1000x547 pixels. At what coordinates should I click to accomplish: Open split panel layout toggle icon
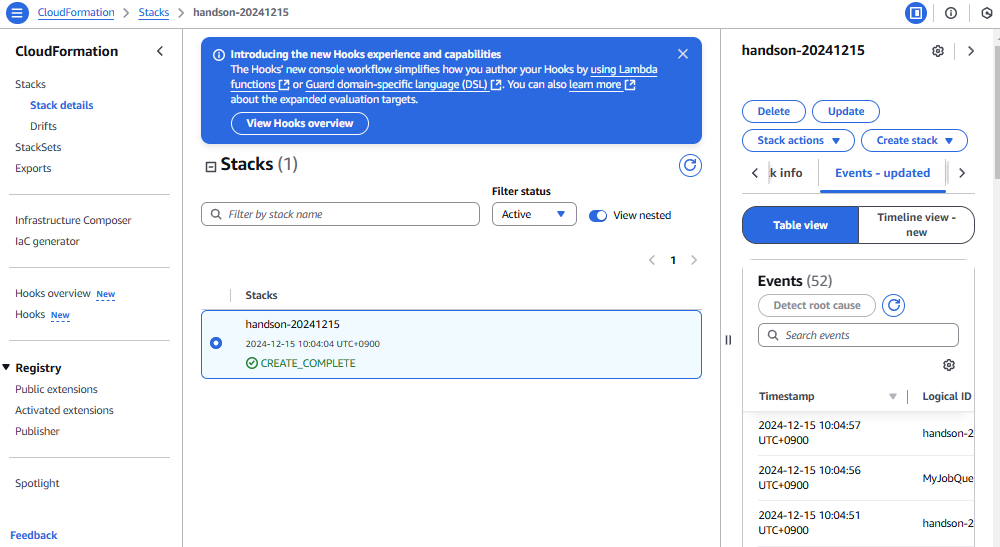point(916,13)
